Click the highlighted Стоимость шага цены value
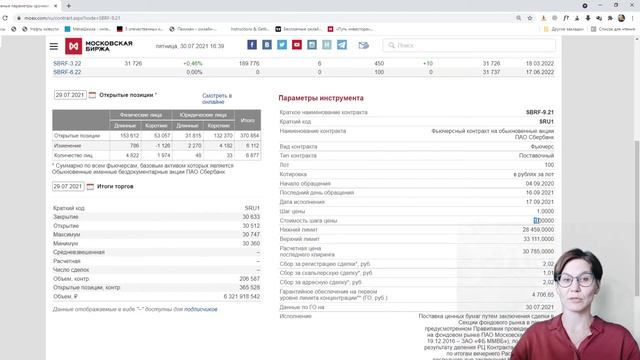The width and height of the screenshot is (640, 360). coord(544,221)
